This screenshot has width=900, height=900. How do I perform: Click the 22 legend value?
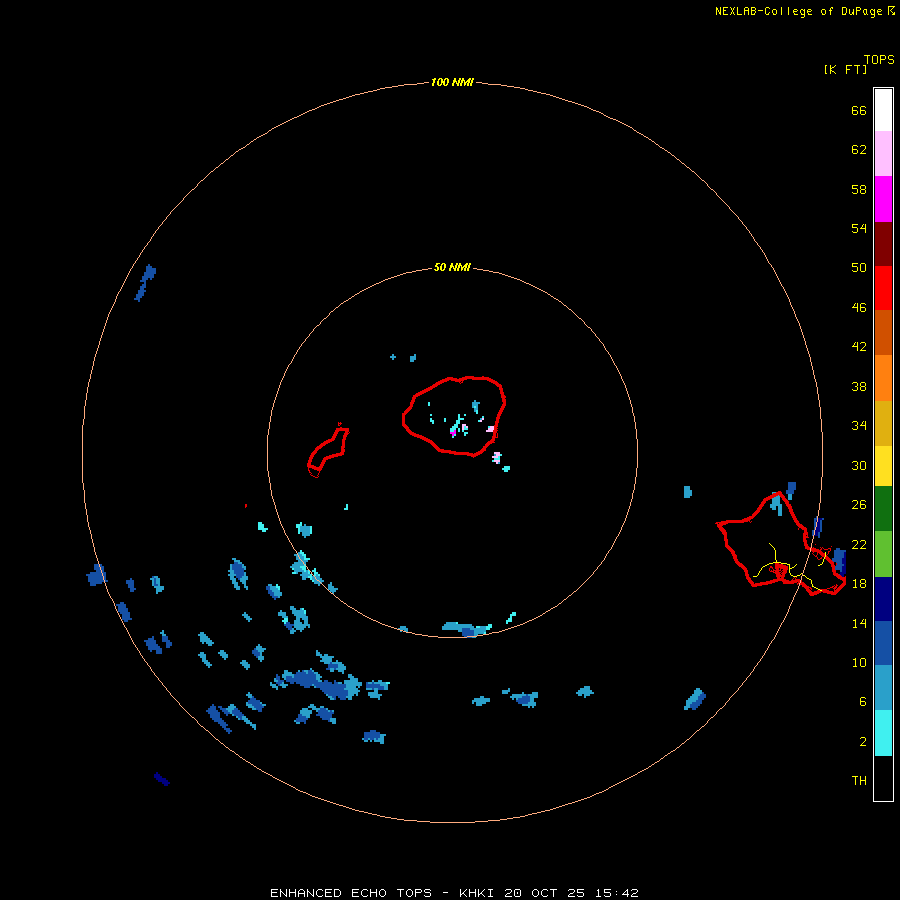859,544
